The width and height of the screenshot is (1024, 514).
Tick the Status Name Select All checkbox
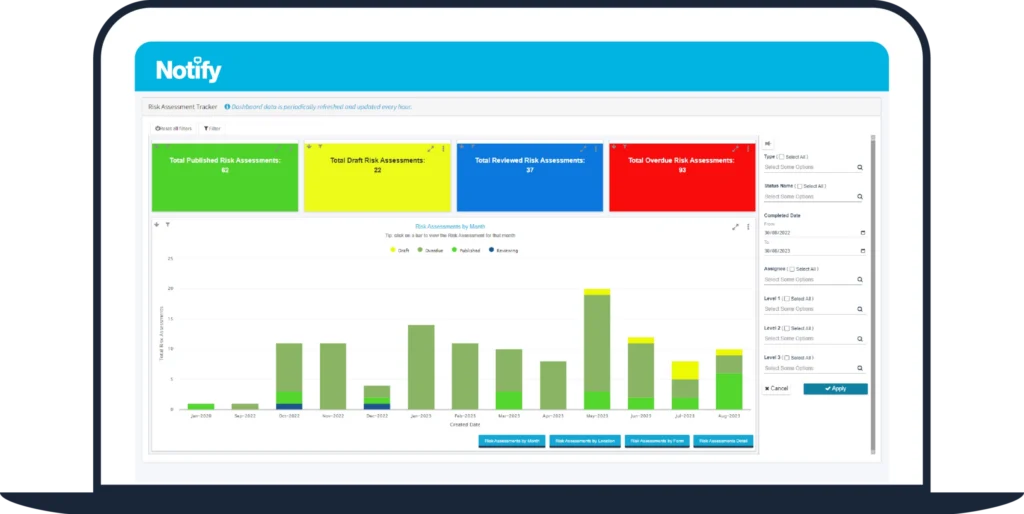pyautogui.click(x=801, y=186)
